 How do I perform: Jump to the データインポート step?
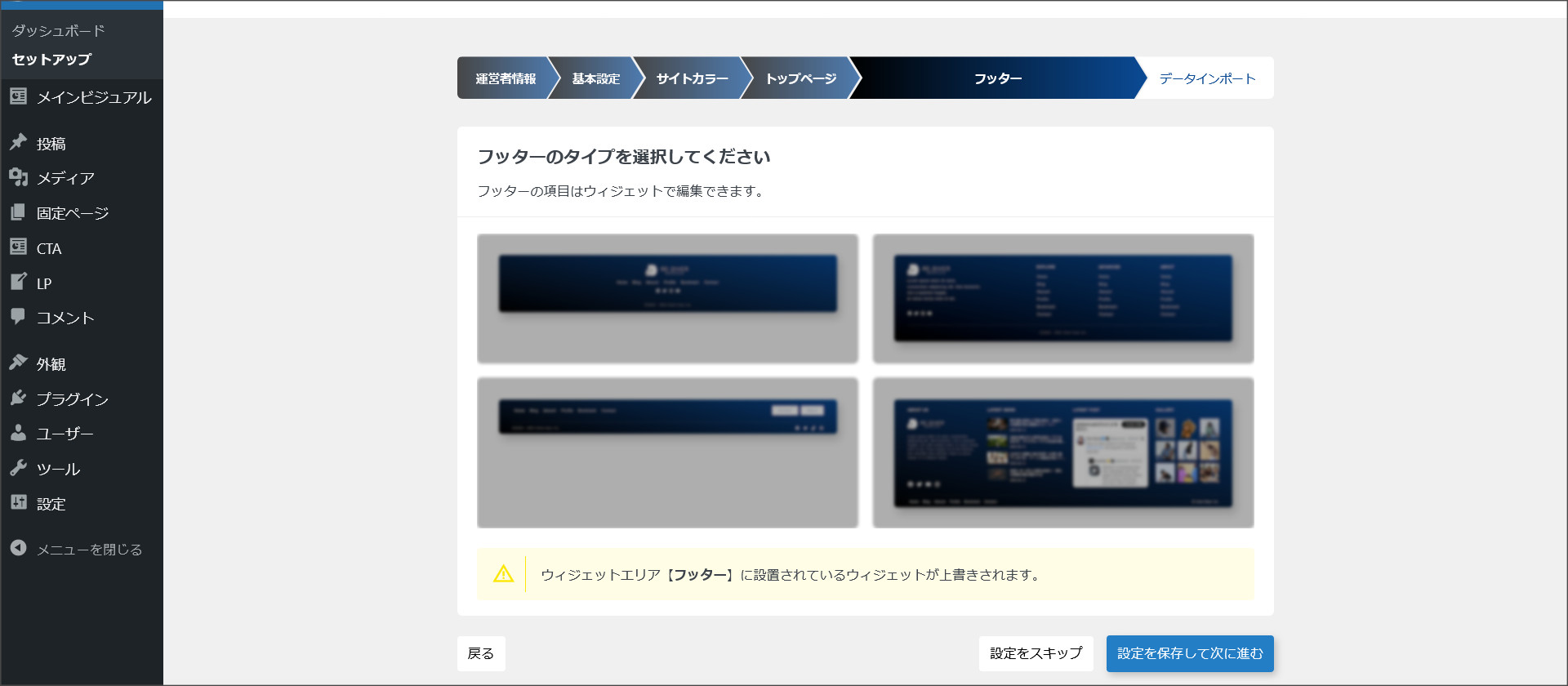point(1206,78)
